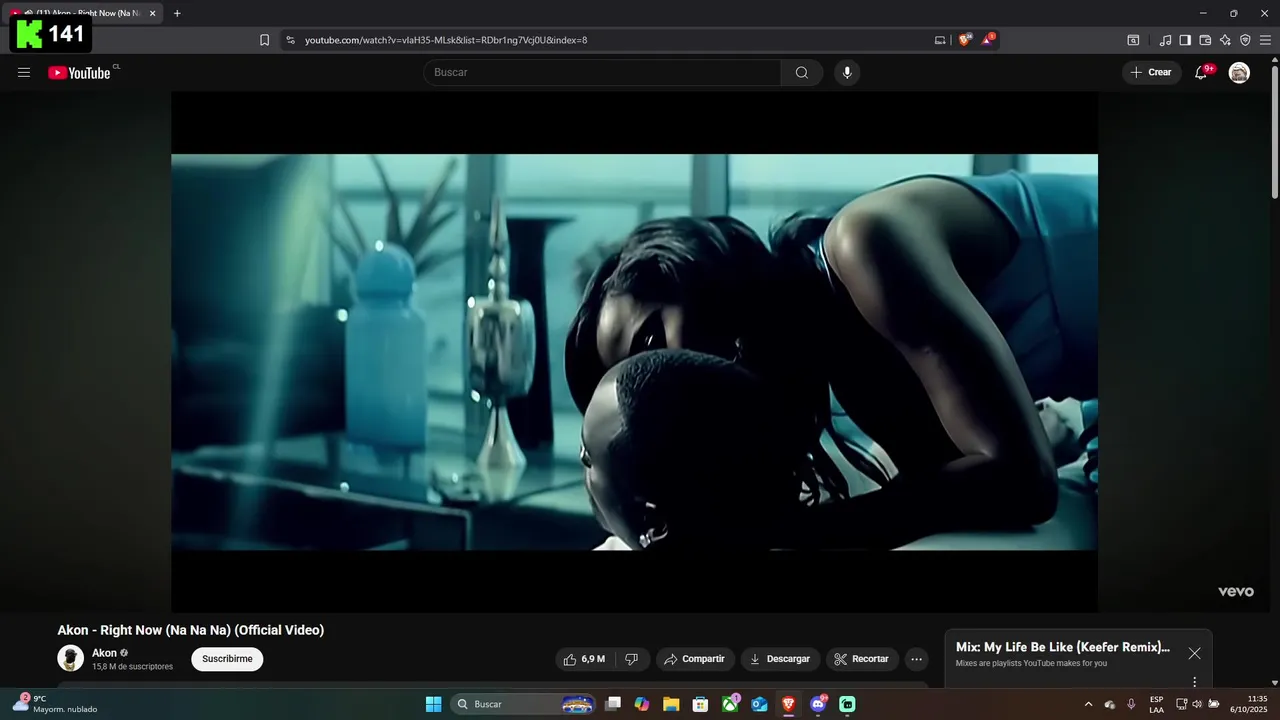The image size is (1280, 720).
Task: Click the video title text
Action: [x=190, y=630]
